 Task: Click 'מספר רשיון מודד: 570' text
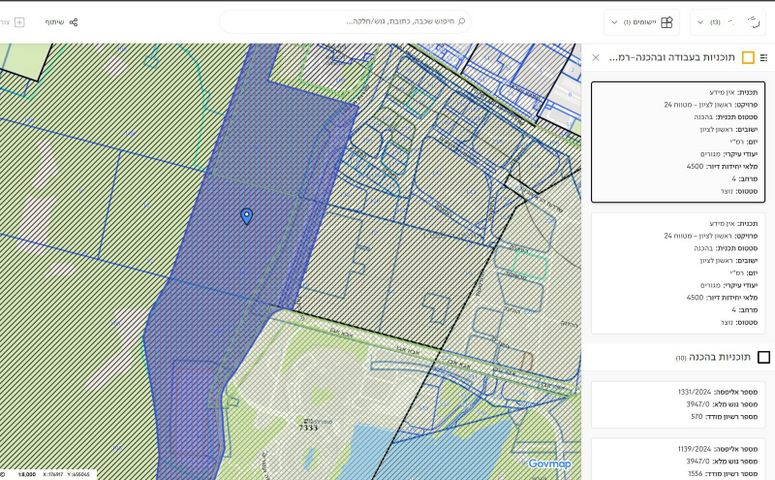click(724, 417)
